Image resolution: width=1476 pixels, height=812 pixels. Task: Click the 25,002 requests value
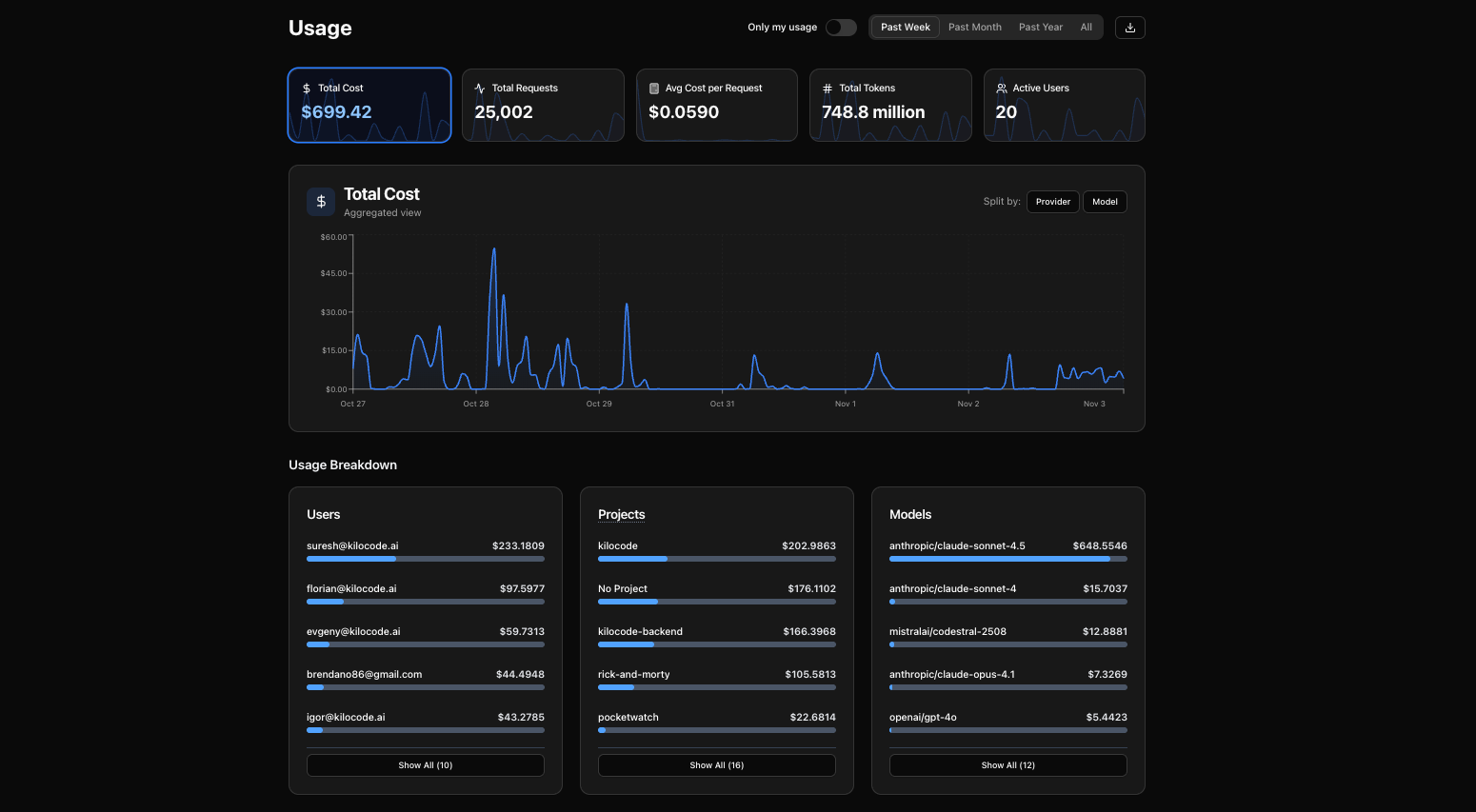click(504, 112)
